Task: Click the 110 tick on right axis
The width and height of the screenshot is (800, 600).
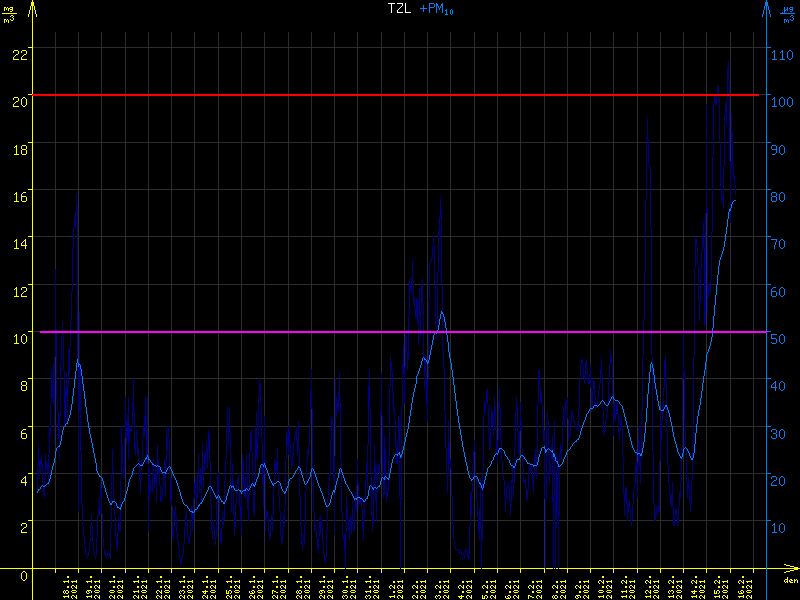Action: point(783,54)
